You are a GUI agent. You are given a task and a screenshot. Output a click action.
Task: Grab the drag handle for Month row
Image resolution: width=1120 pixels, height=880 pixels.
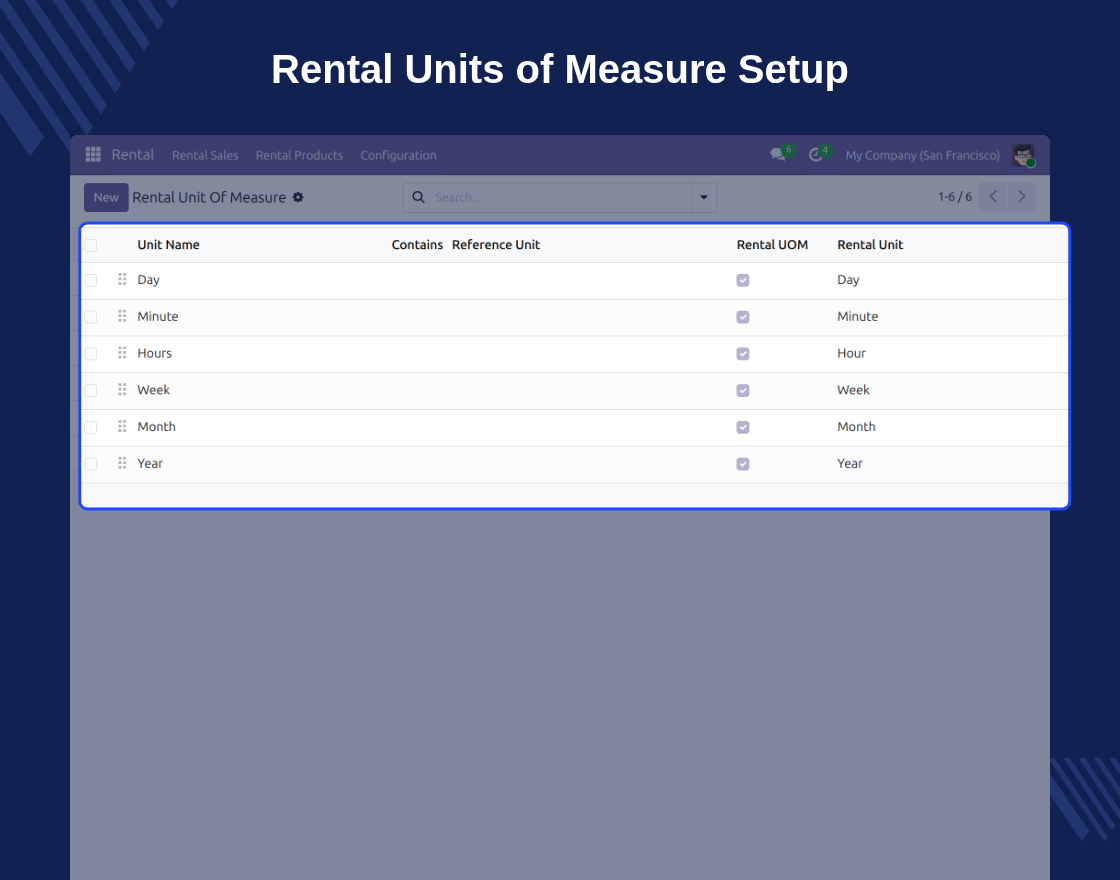[122, 426]
